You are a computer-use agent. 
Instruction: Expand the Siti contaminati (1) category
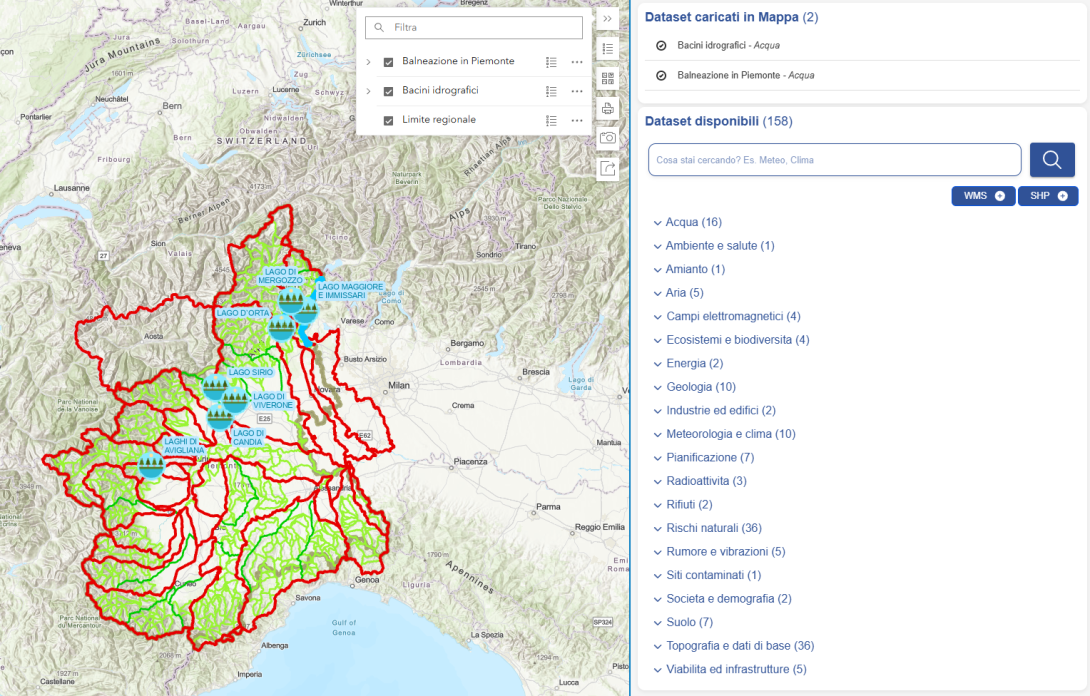707,575
